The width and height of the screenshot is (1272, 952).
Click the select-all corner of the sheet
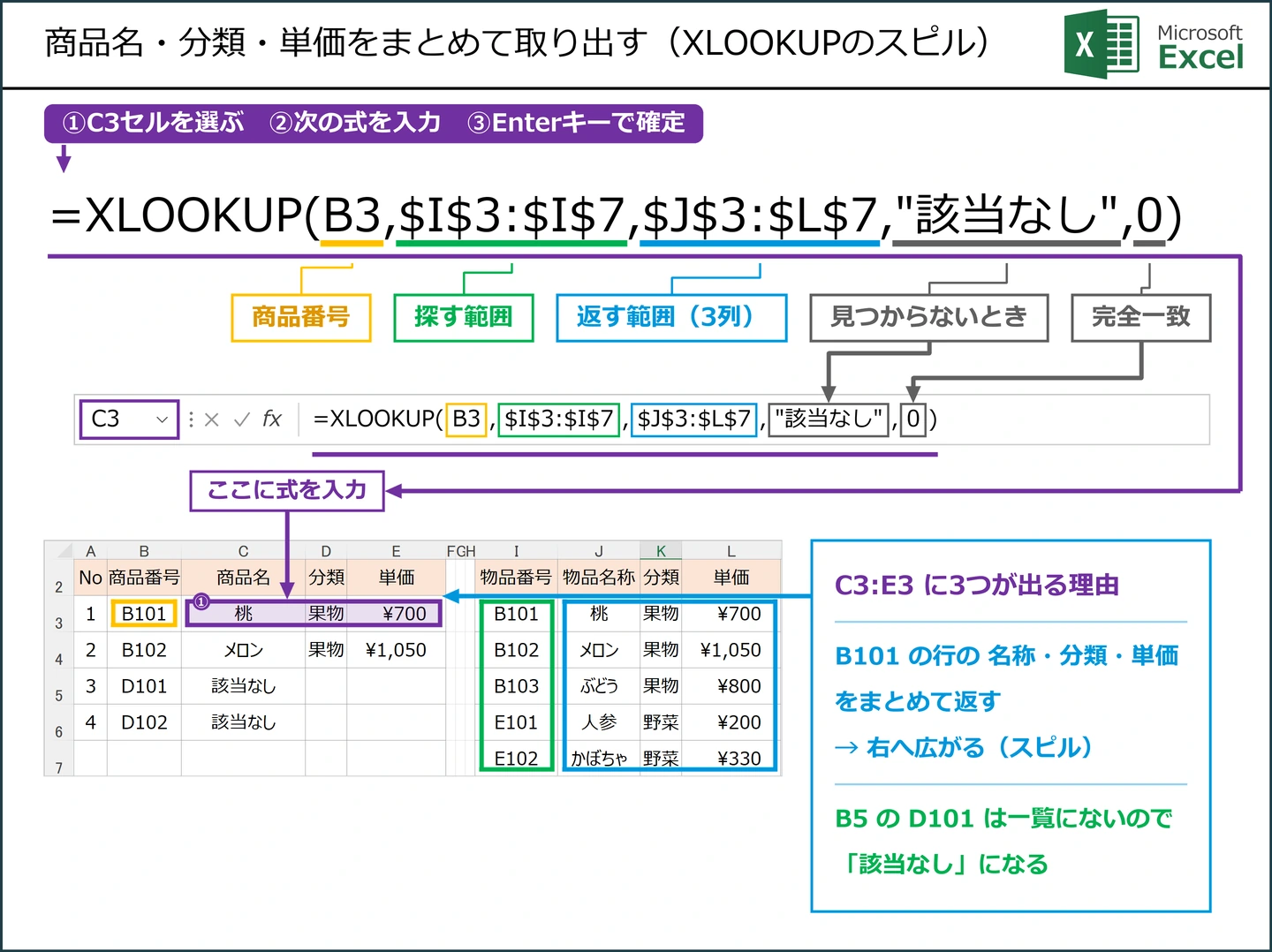point(59,550)
